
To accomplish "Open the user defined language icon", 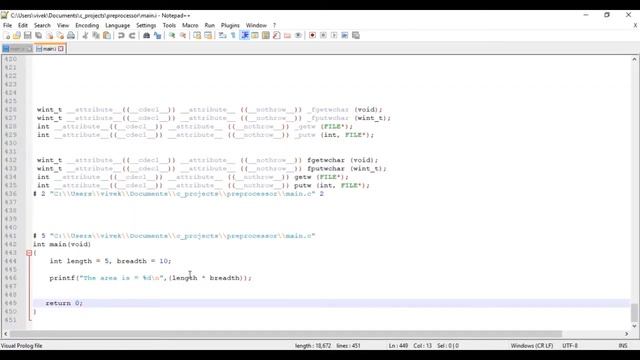I will point(255,36).
